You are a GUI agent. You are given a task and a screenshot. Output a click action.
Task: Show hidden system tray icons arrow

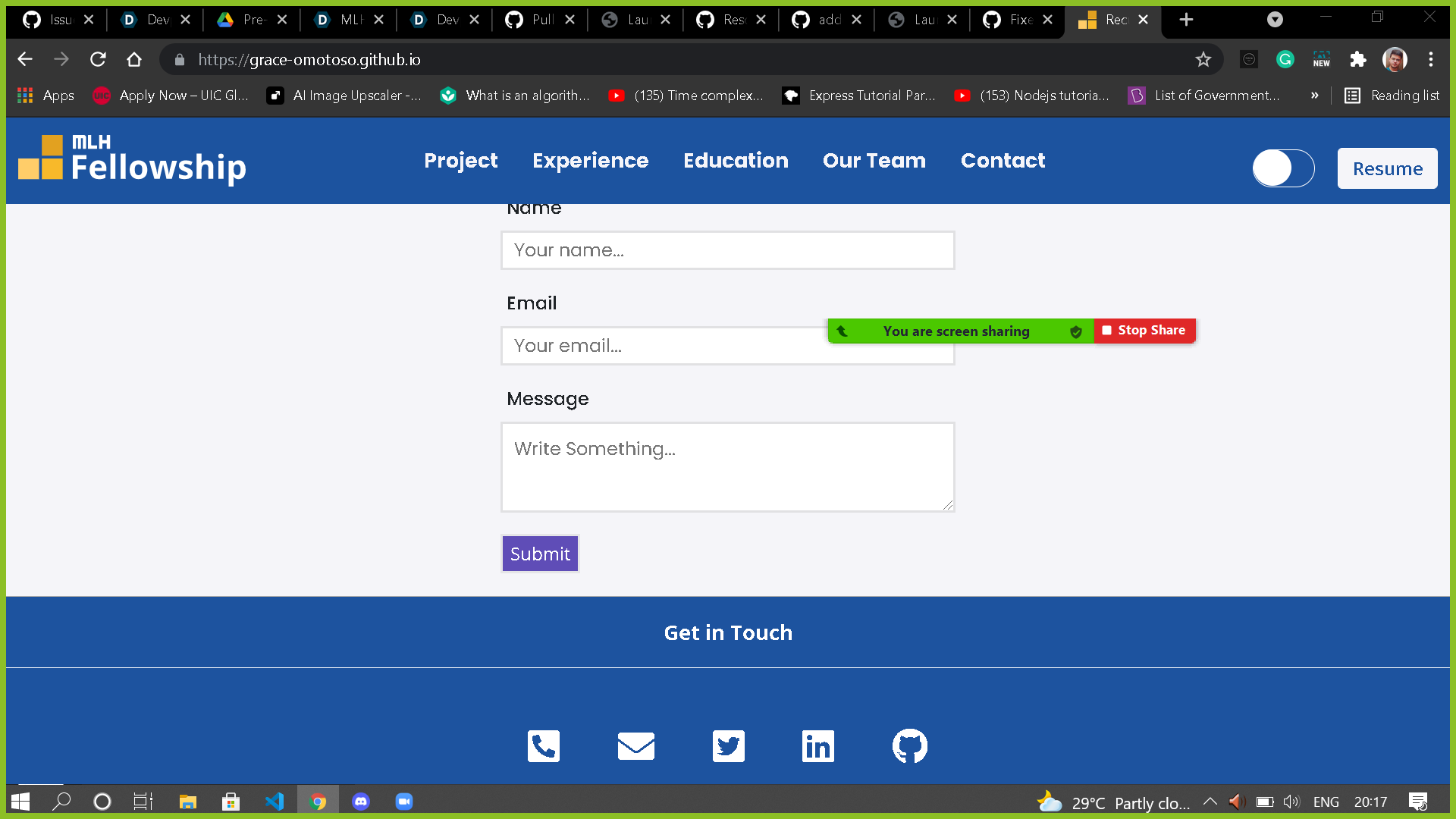(x=1210, y=802)
